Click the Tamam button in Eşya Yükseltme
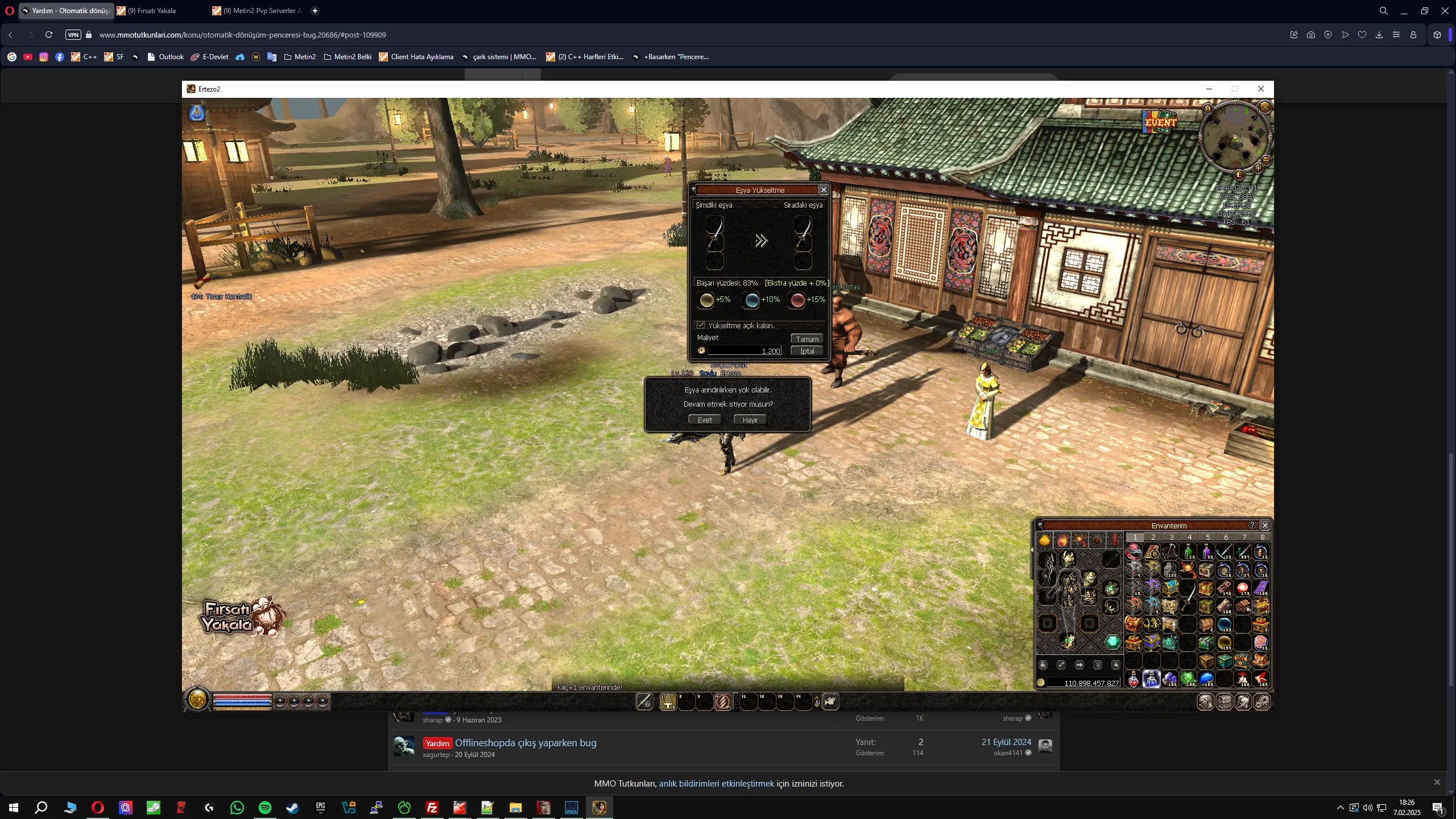 point(807,339)
